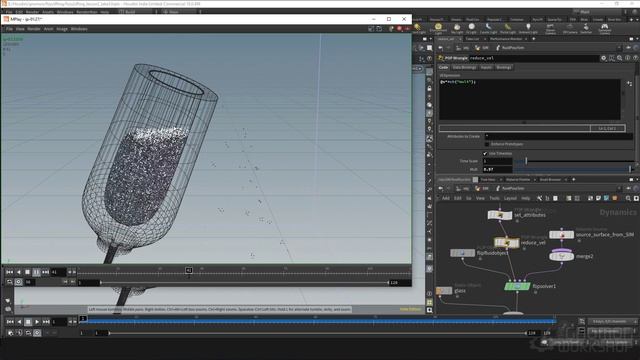Viewport: 640px width, 360px height.
Task: Select flipfluidobject1 node
Action: click(462, 253)
